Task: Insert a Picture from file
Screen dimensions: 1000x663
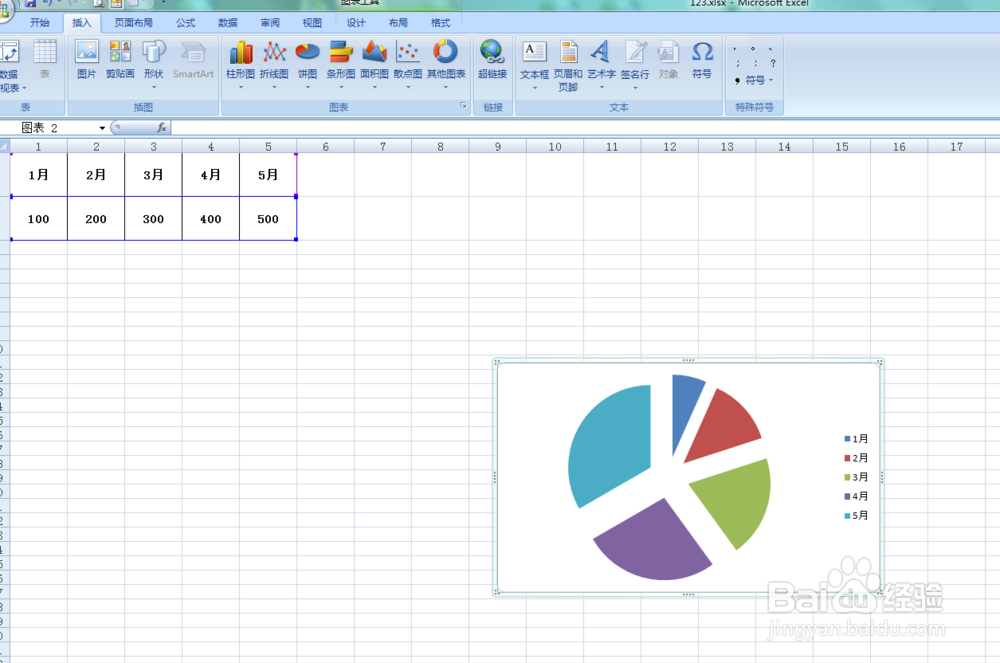Action: pos(87,59)
